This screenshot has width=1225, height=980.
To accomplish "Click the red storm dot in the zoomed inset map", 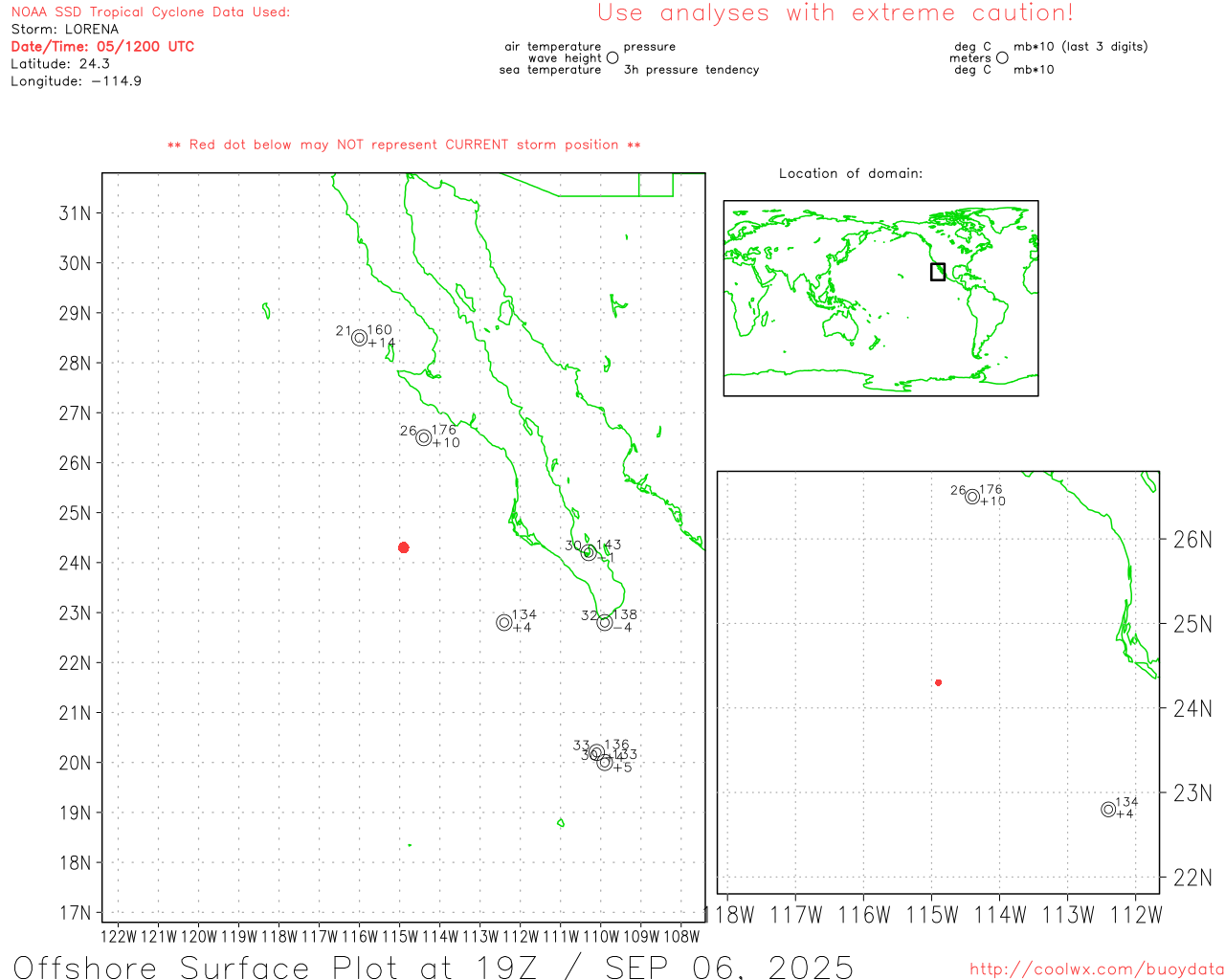I will click(939, 682).
